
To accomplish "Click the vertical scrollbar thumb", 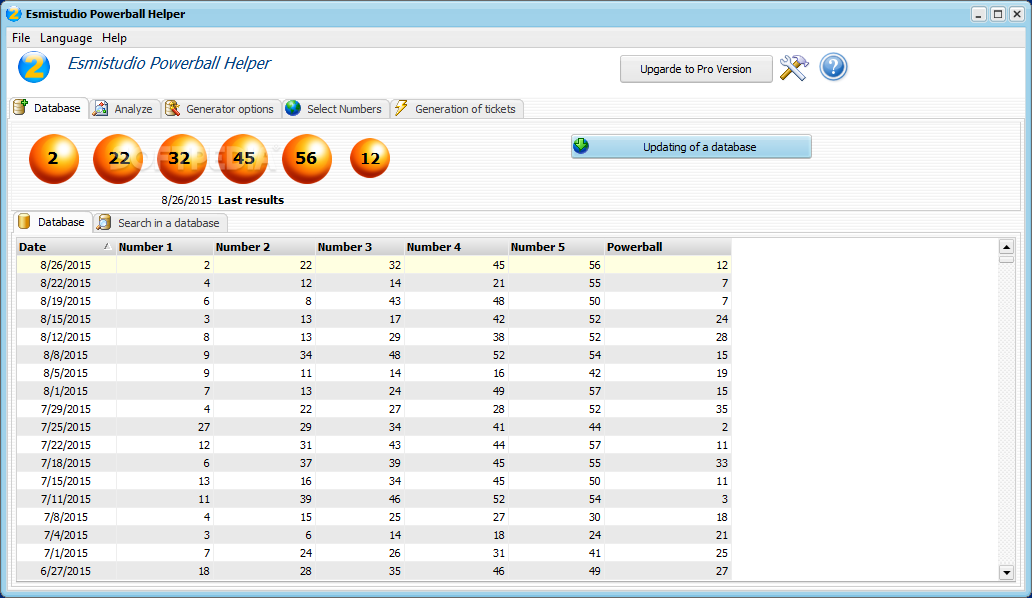I will [1006, 260].
